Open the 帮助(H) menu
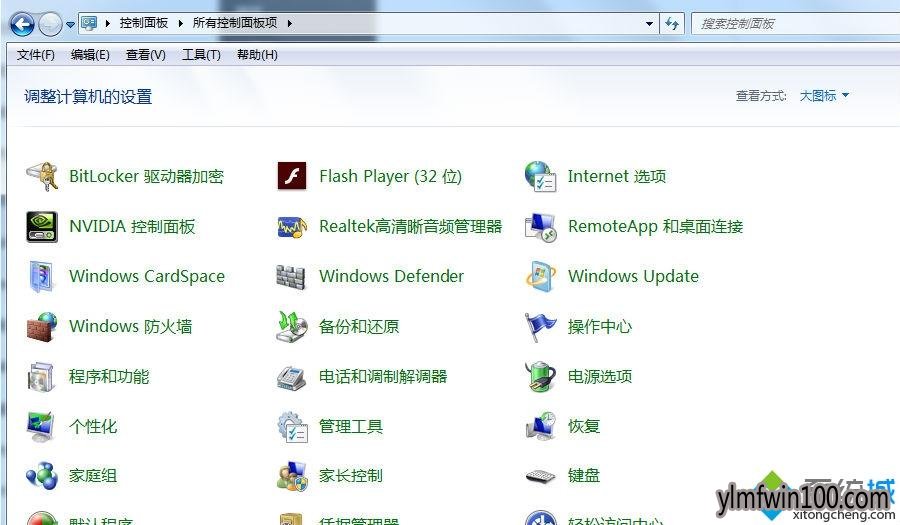The image size is (900, 525). 257,55
